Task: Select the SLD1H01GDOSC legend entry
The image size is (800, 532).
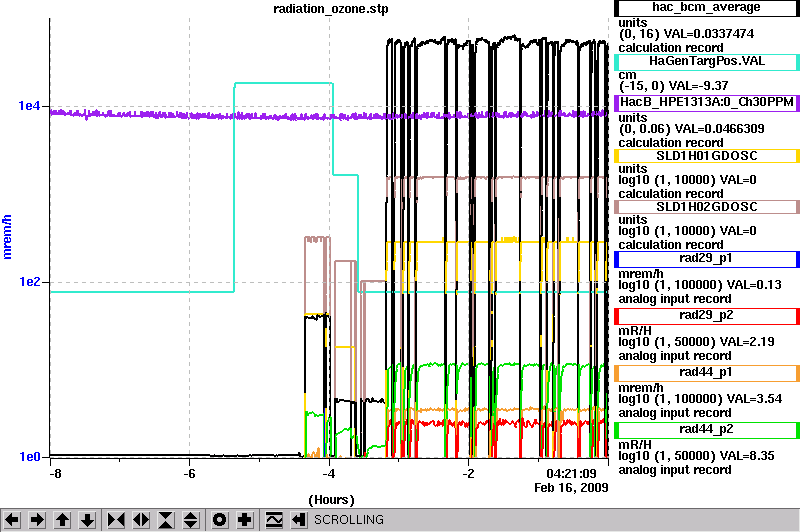Action: (x=707, y=156)
